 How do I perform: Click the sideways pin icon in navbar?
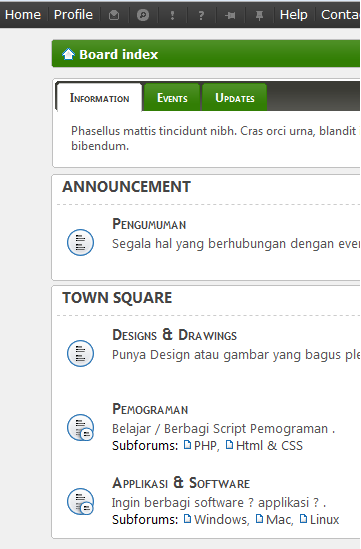(230, 15)
